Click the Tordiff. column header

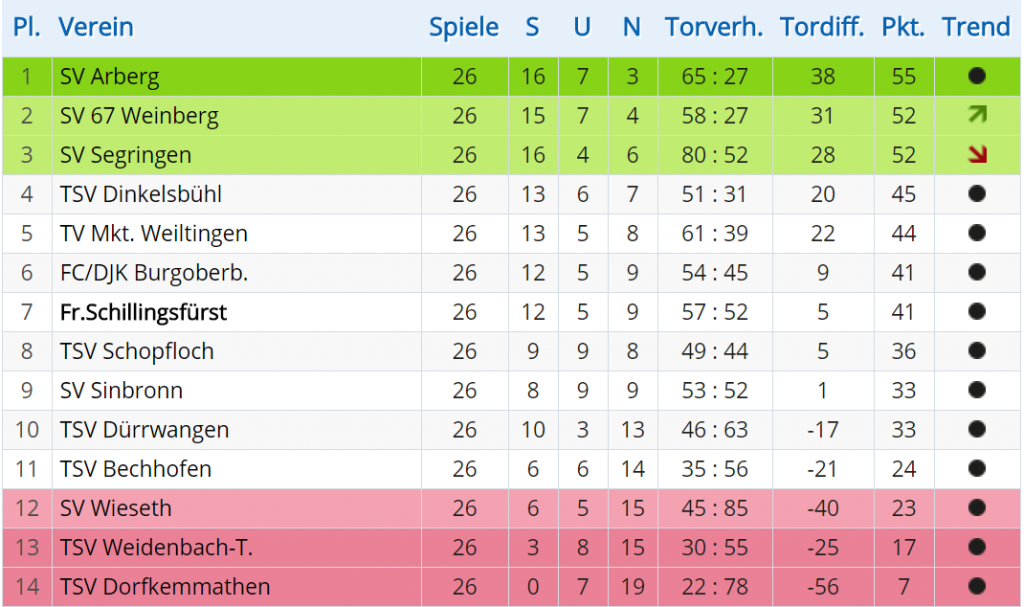click(822, 27)
